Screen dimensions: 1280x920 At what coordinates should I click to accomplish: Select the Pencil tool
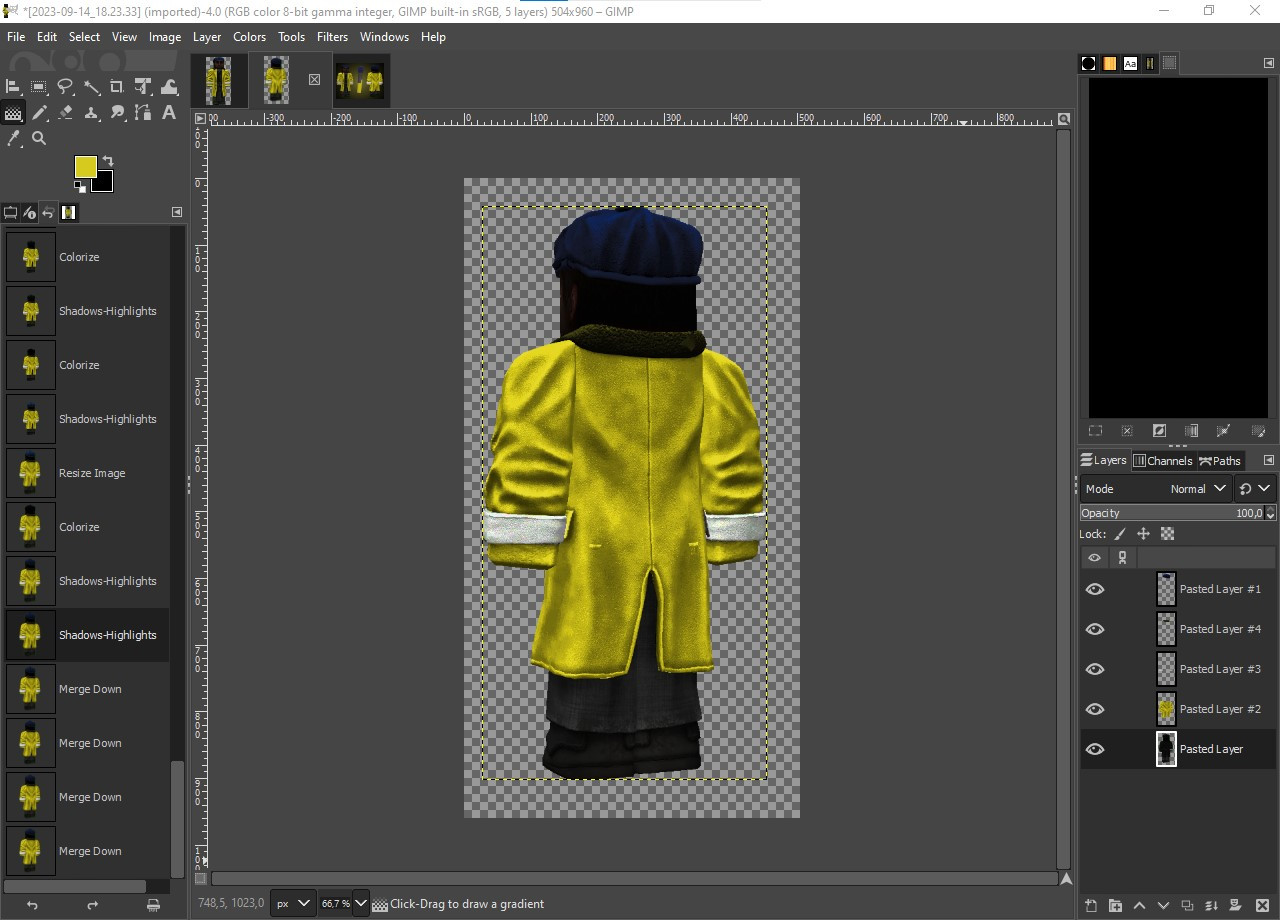(39, 113)
